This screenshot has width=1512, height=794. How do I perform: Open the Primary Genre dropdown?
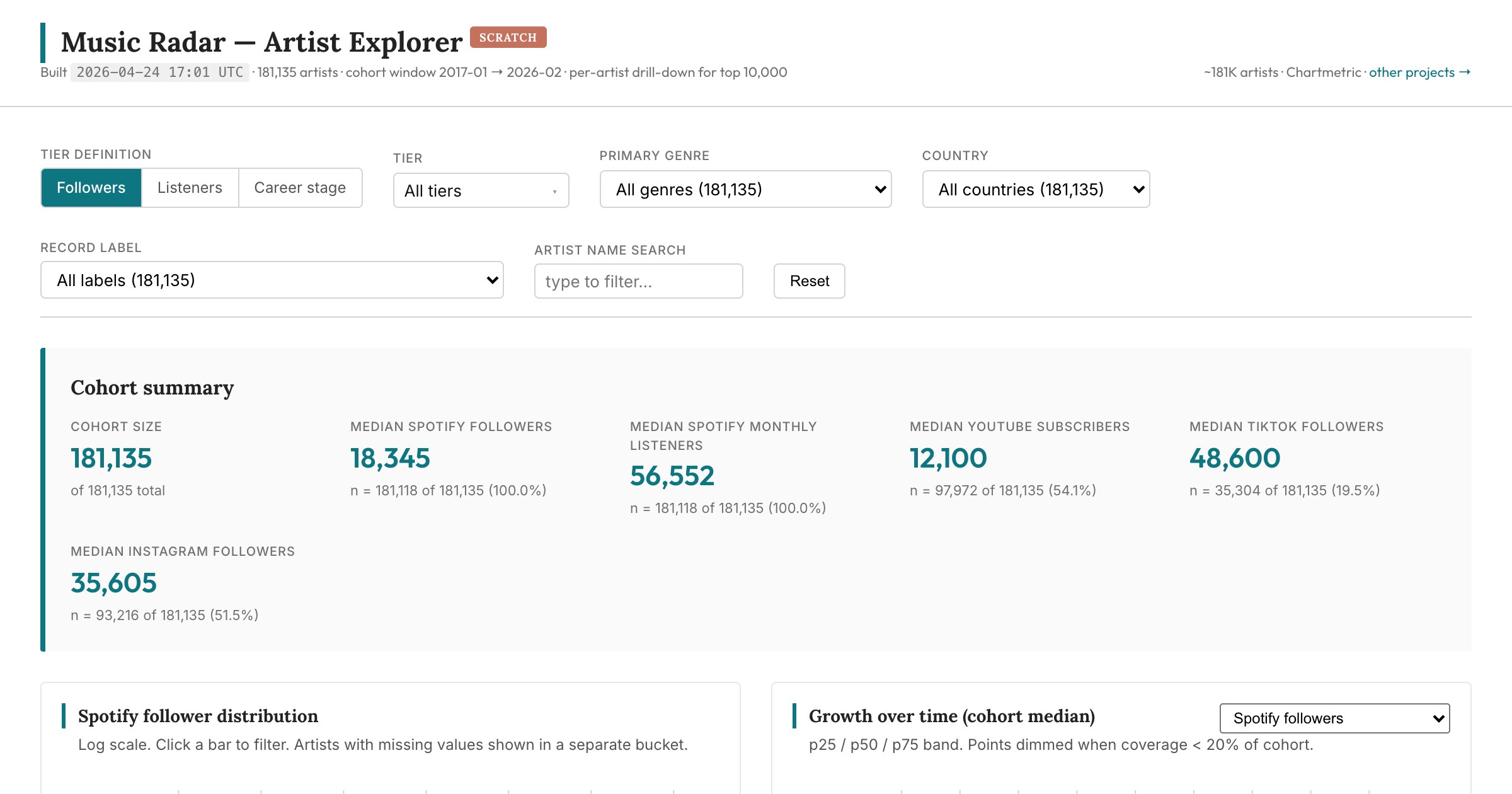click(745, 189)
